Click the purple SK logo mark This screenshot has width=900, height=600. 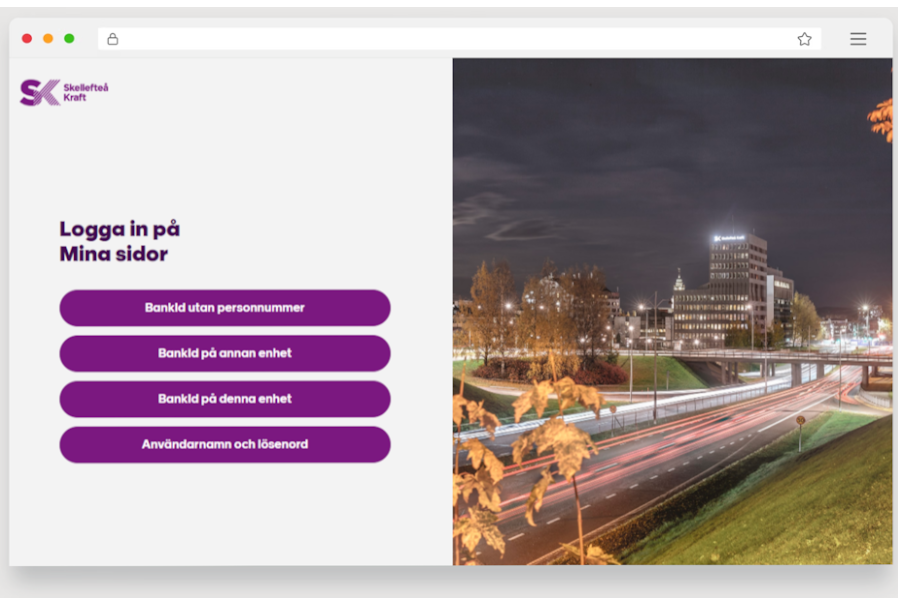tap(39, 92)
